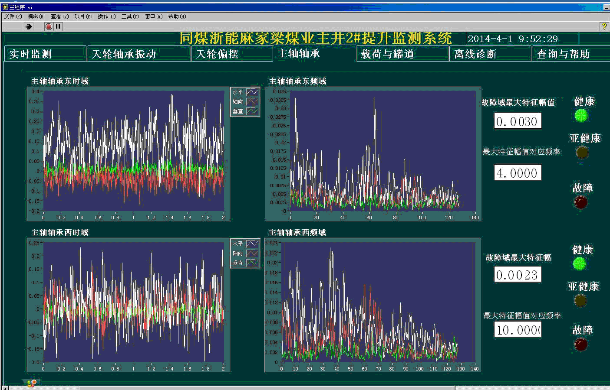The image size is (610, 390).
Task: Click the lit green 健康 LED for the east bearing
Action: coord(581,115)
